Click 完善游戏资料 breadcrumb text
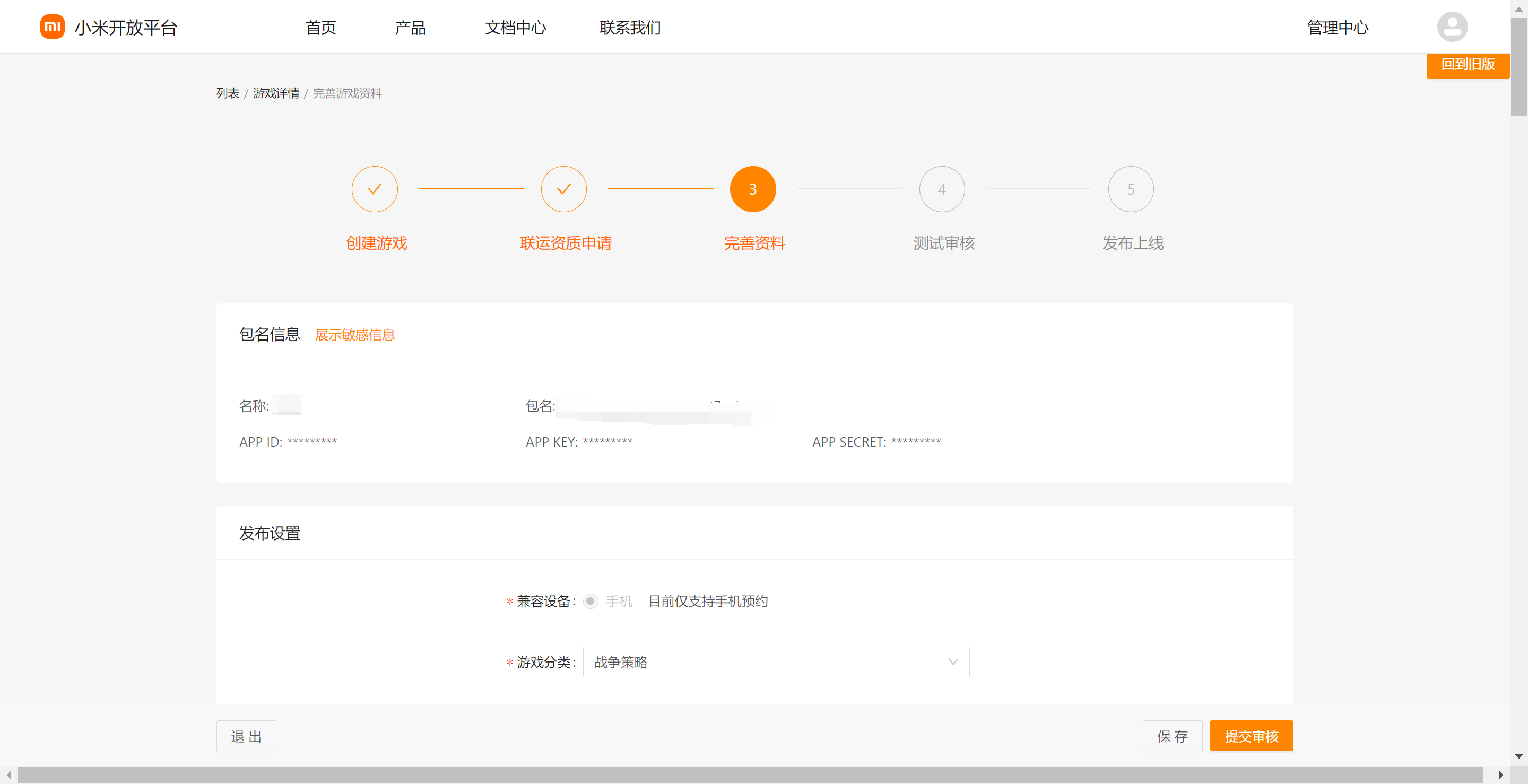 tap(348, 93)
